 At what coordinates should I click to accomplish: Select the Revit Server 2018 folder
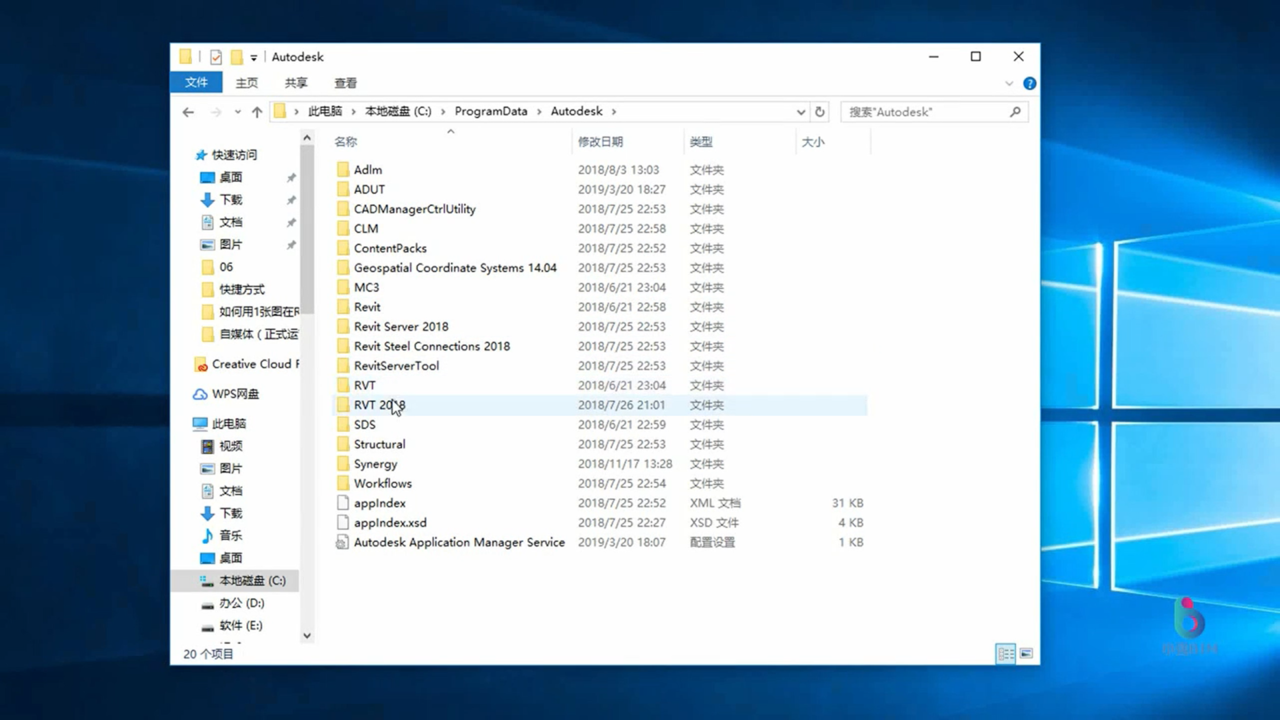pyautogui.click(x=401, y=327)
